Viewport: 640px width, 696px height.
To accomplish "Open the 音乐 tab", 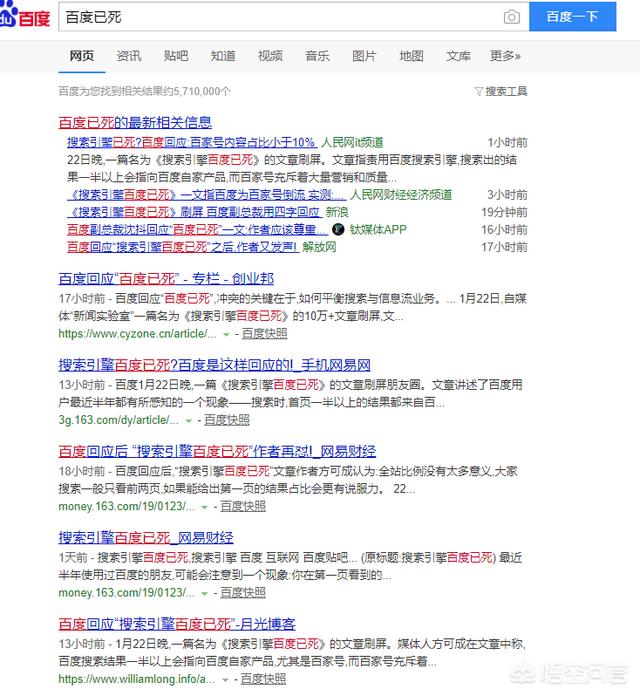I will (x=317, y=56).
